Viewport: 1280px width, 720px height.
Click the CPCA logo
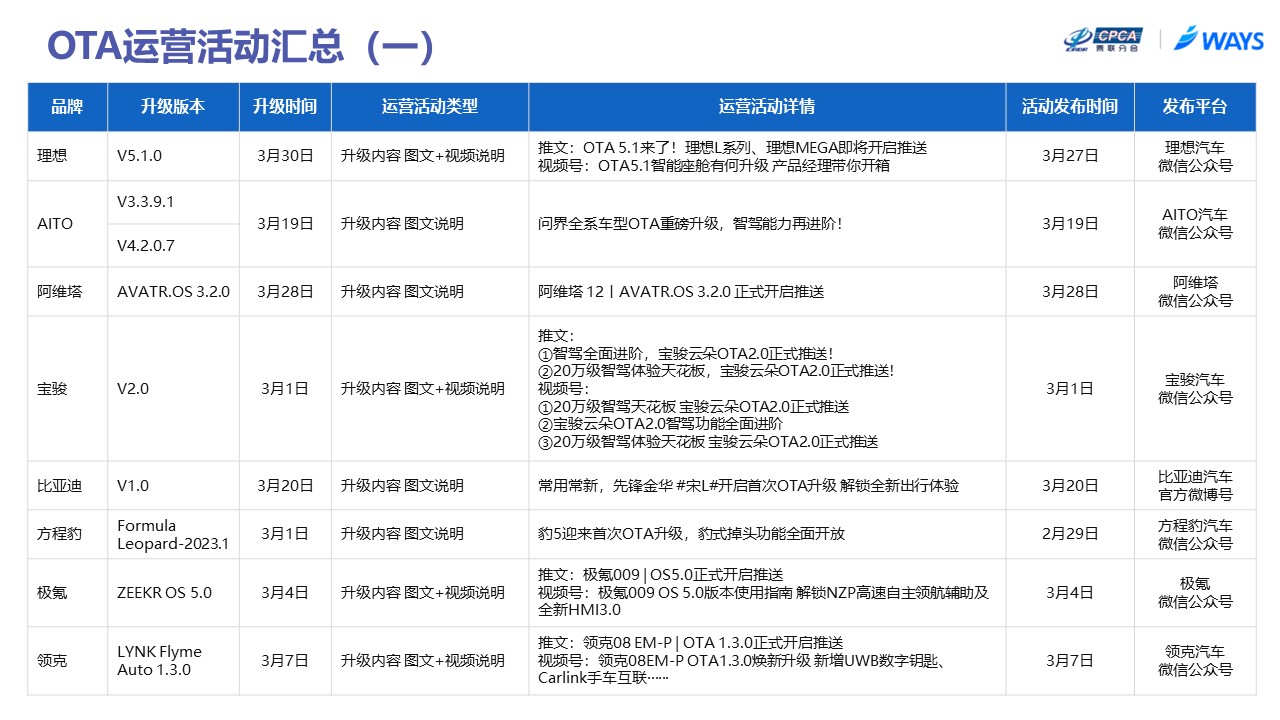coord(1102,39)
